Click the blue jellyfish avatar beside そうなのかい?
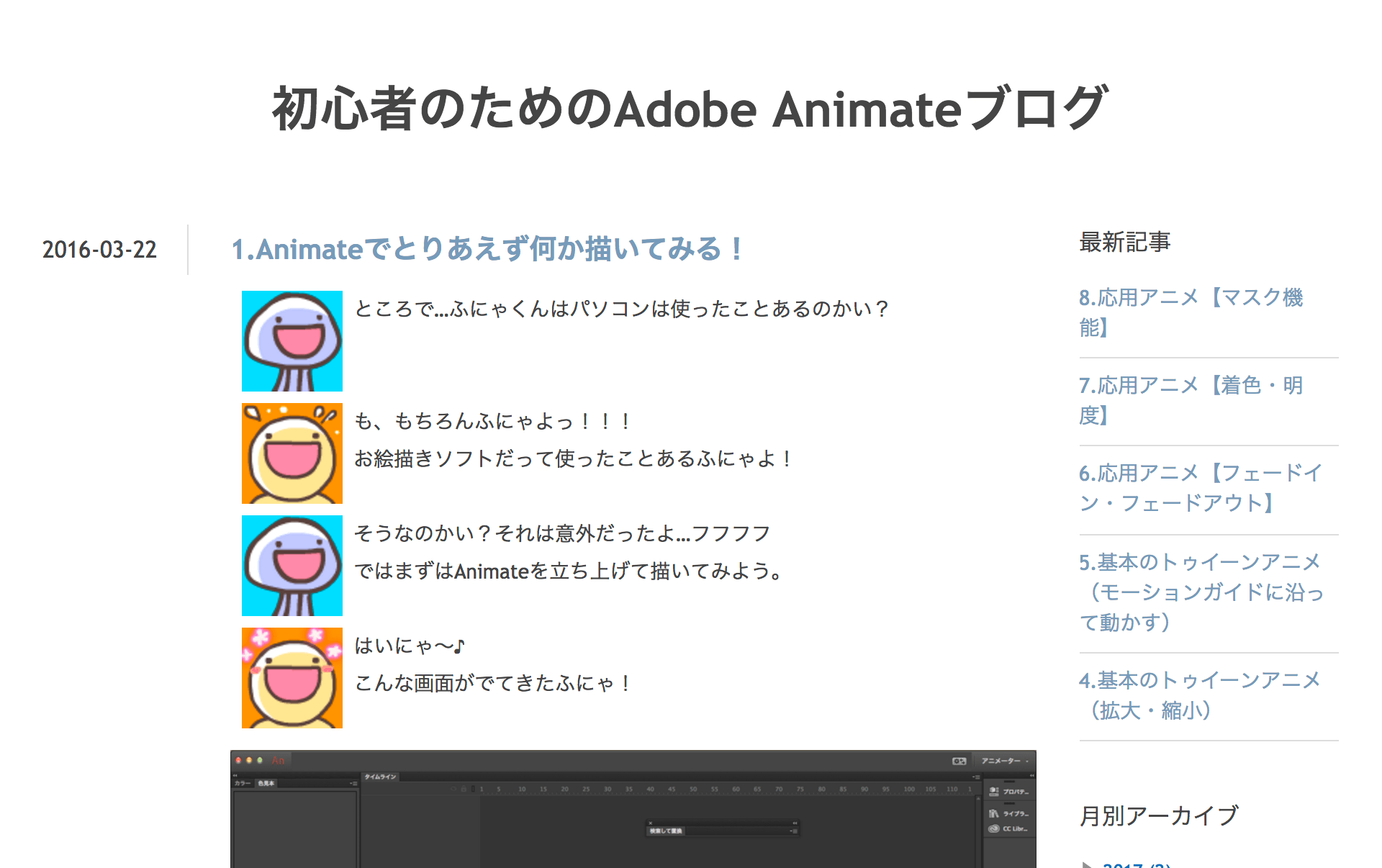1382x868 pixels. coord(292,566)
